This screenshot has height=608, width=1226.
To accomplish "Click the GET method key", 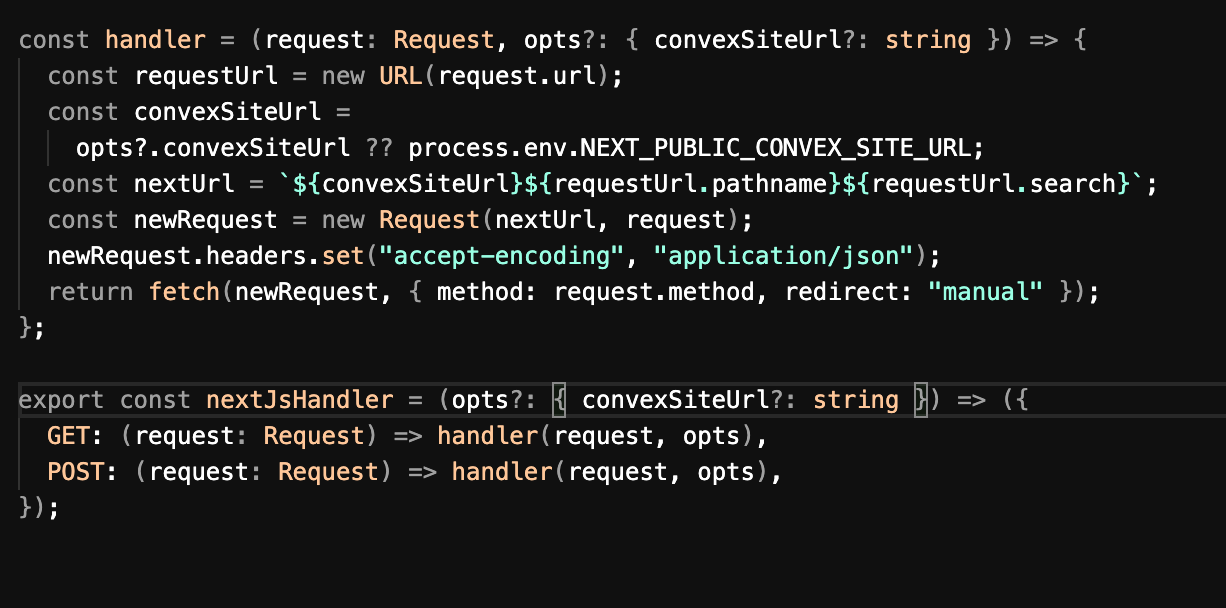I will pyautogui.click(x=69, y=436).
